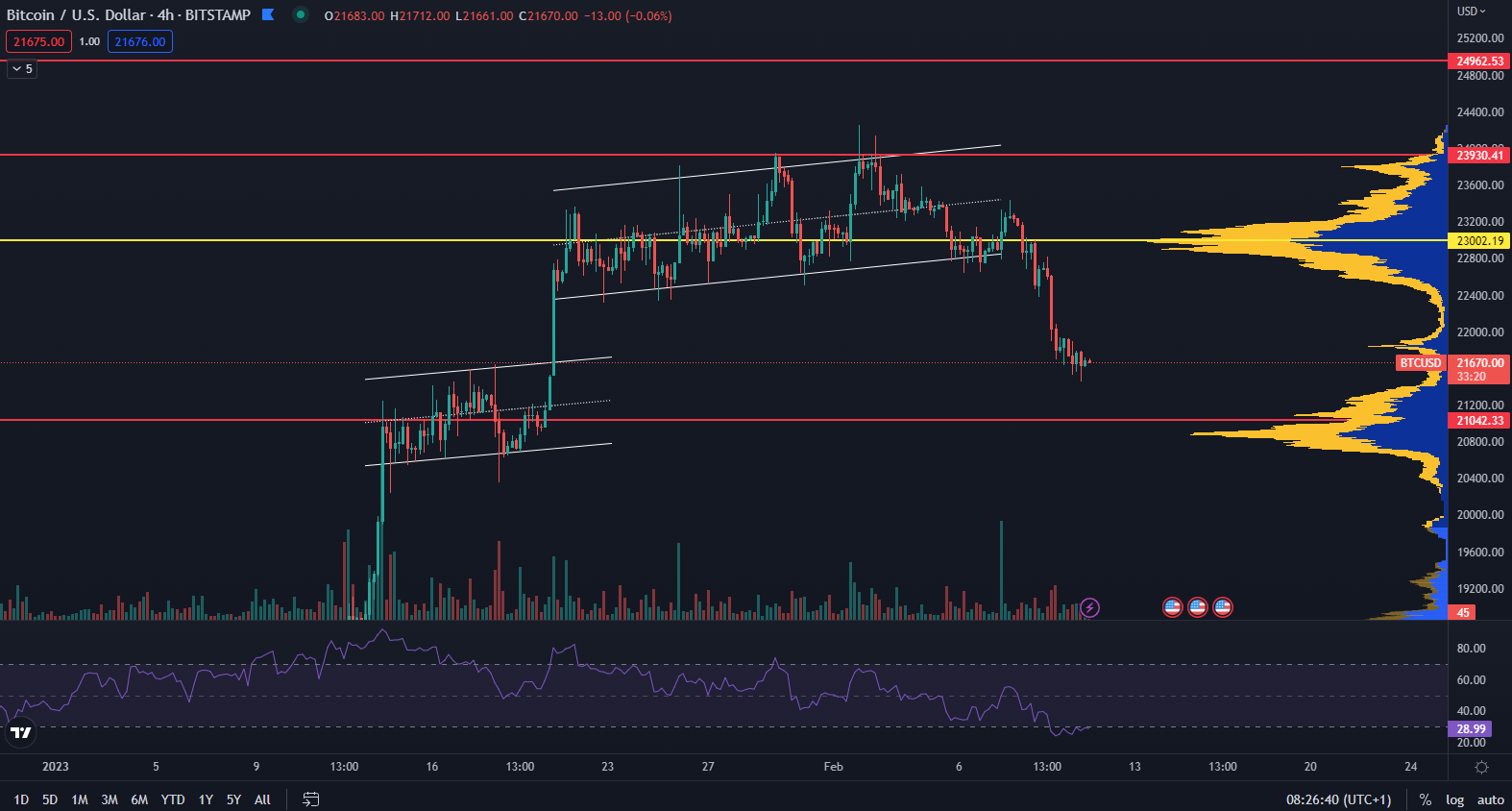Click the red sell button at 21675.00

click(x=38, y=41)
